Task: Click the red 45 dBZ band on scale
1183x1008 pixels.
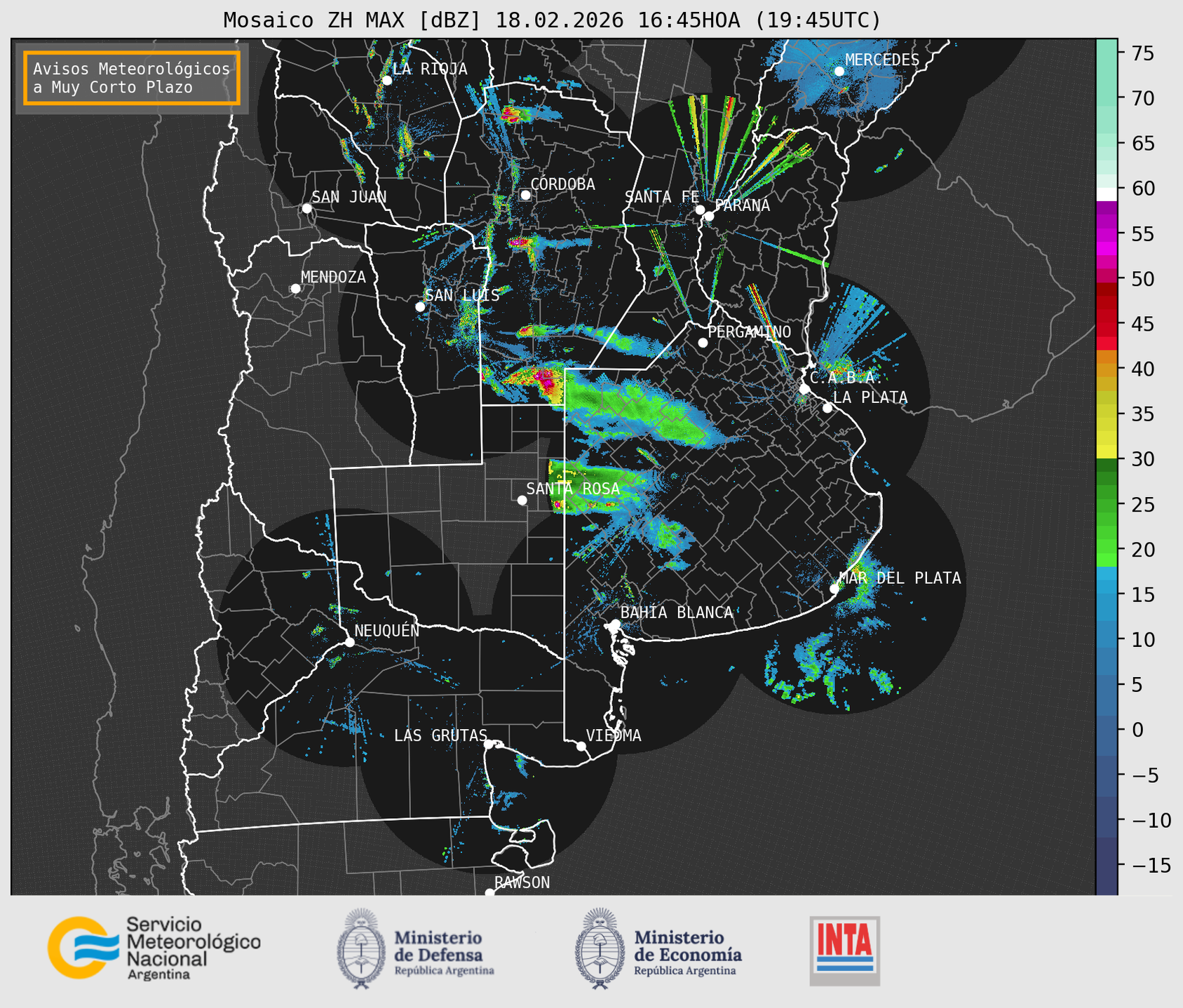Action: (1107, 324)
